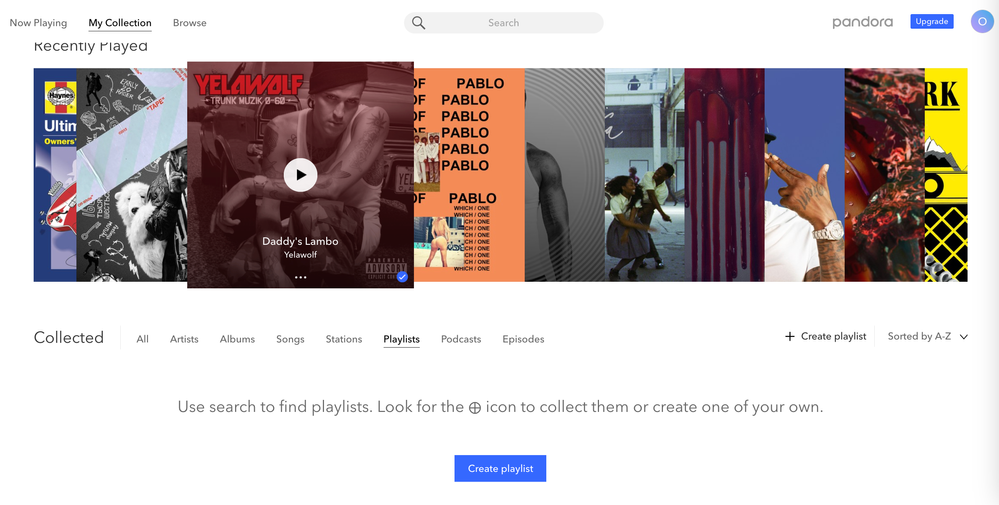This screenshot has width=999, height=505.
Task: Select the yellow album cover on far right
Action: (x=946, y=175)
